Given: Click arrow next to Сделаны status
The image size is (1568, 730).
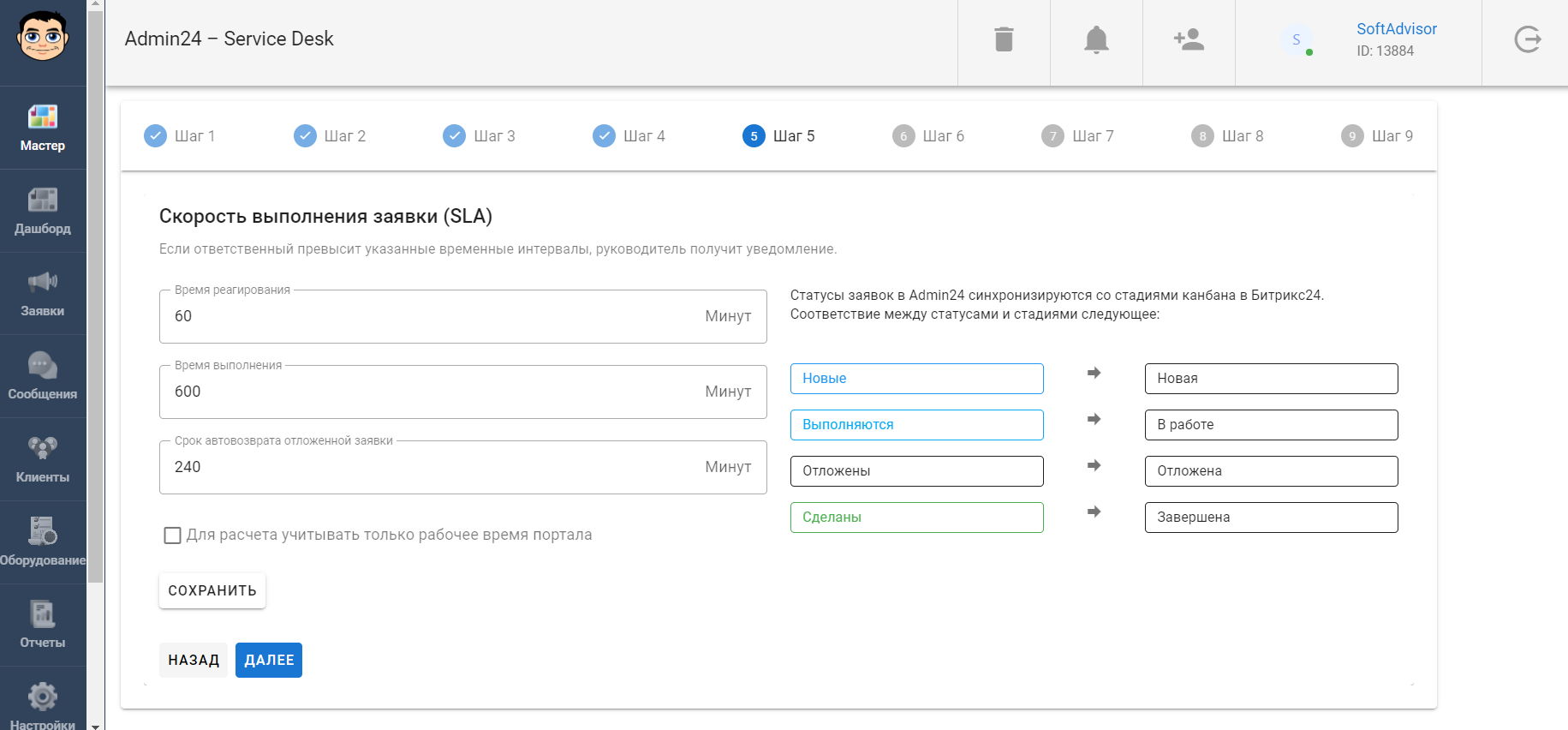Looking at the screenshot, I should pyautogui.click(x=1094, y=512).
